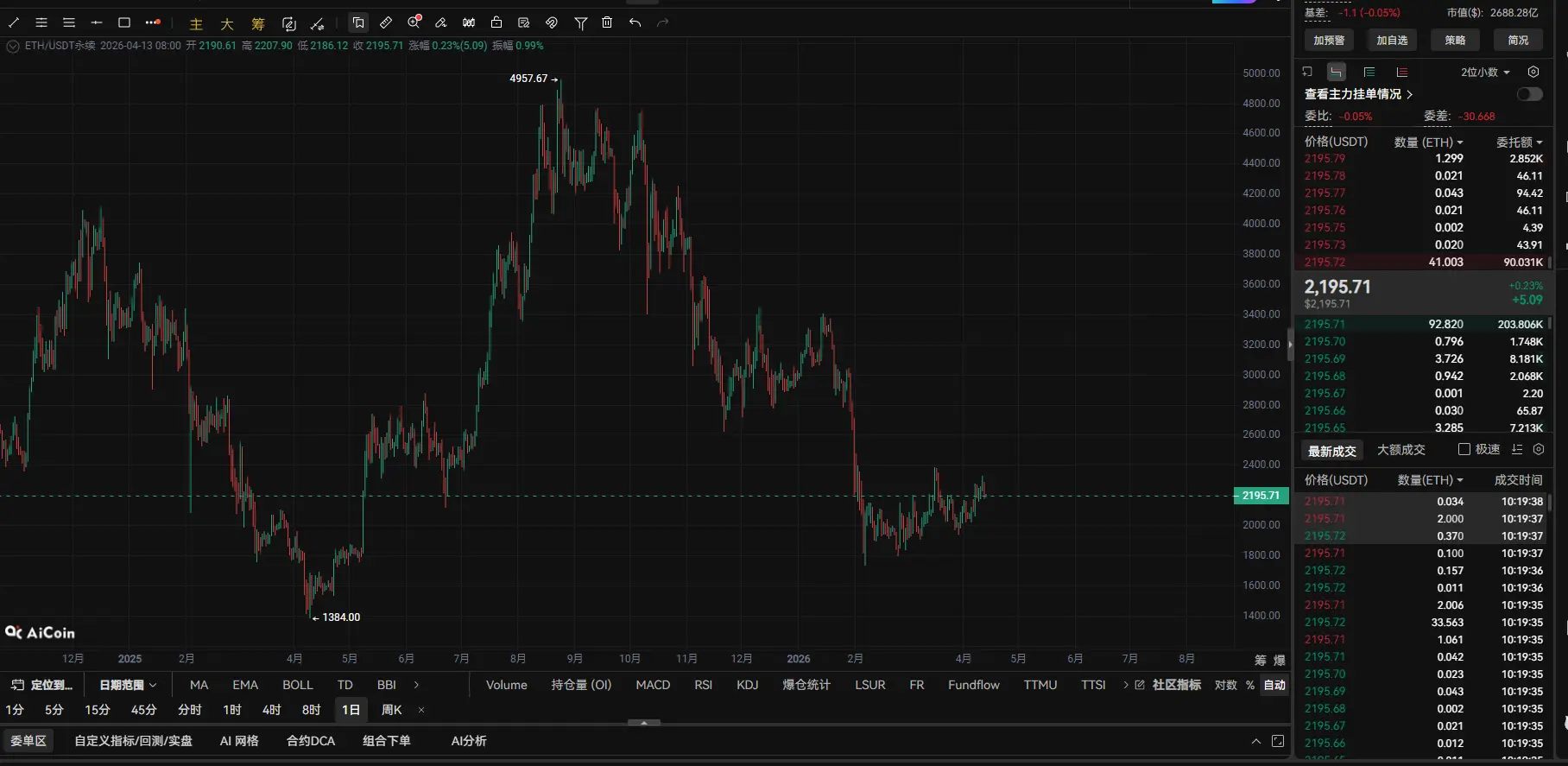The width and height of the screenshot is (1568, 766).
Task: Toggle the 查看主力挂单情况 switch
Action: [x=1529, y=94]
